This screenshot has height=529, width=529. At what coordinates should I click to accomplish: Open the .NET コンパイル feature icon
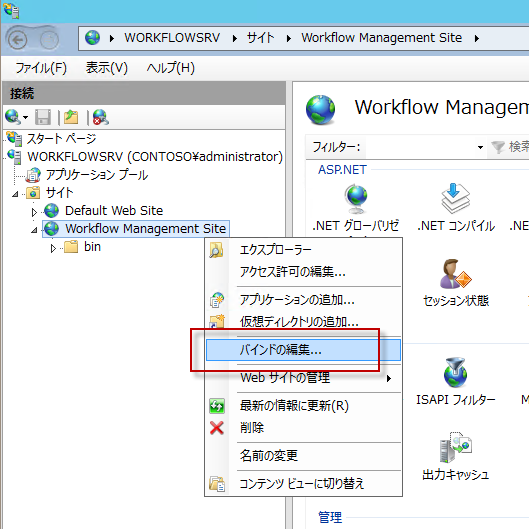(455, 198)
